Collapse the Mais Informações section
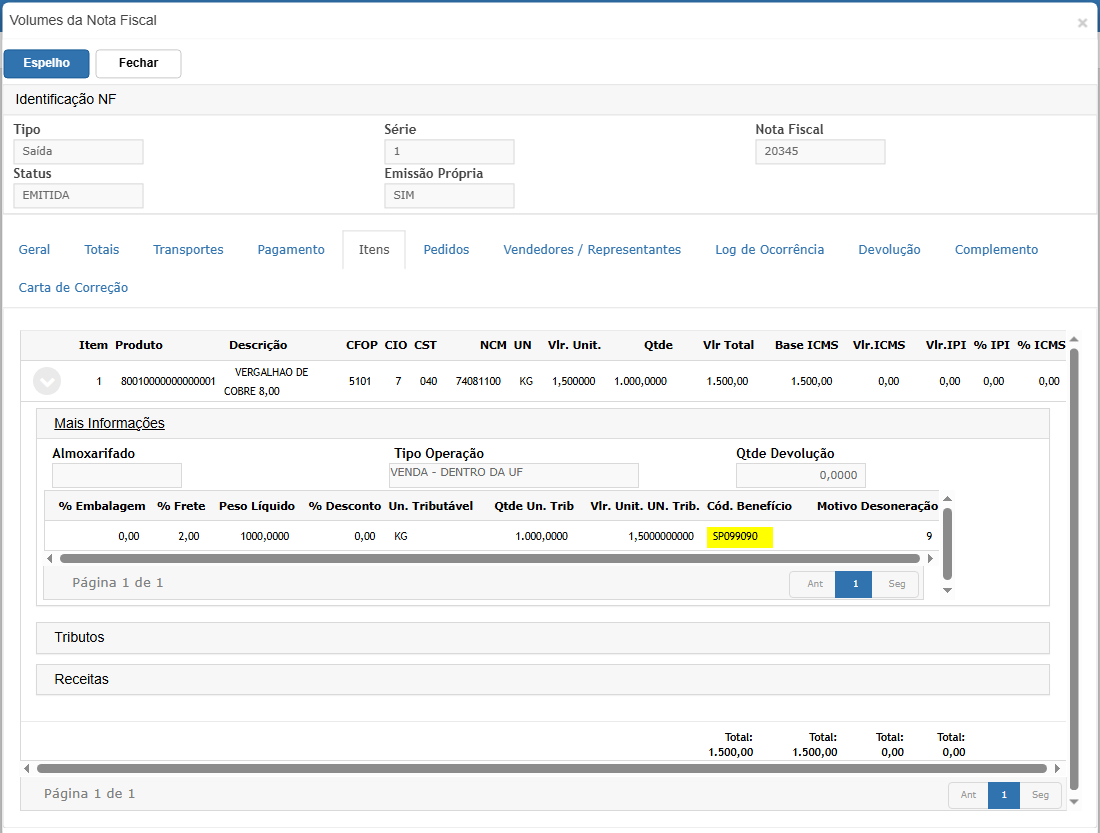Image resolution: width=1100 pixels, height=833 pixels. point(109,423)
